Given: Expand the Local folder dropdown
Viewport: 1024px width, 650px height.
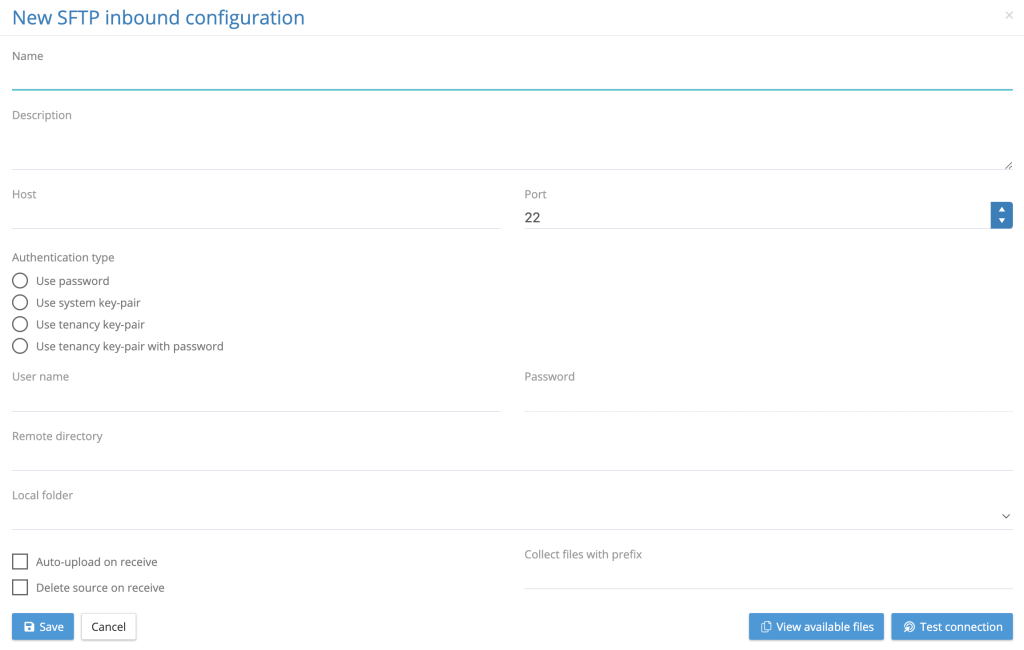Looking at the screenshot, I should pyautogui.click(x=1005, y=516).
